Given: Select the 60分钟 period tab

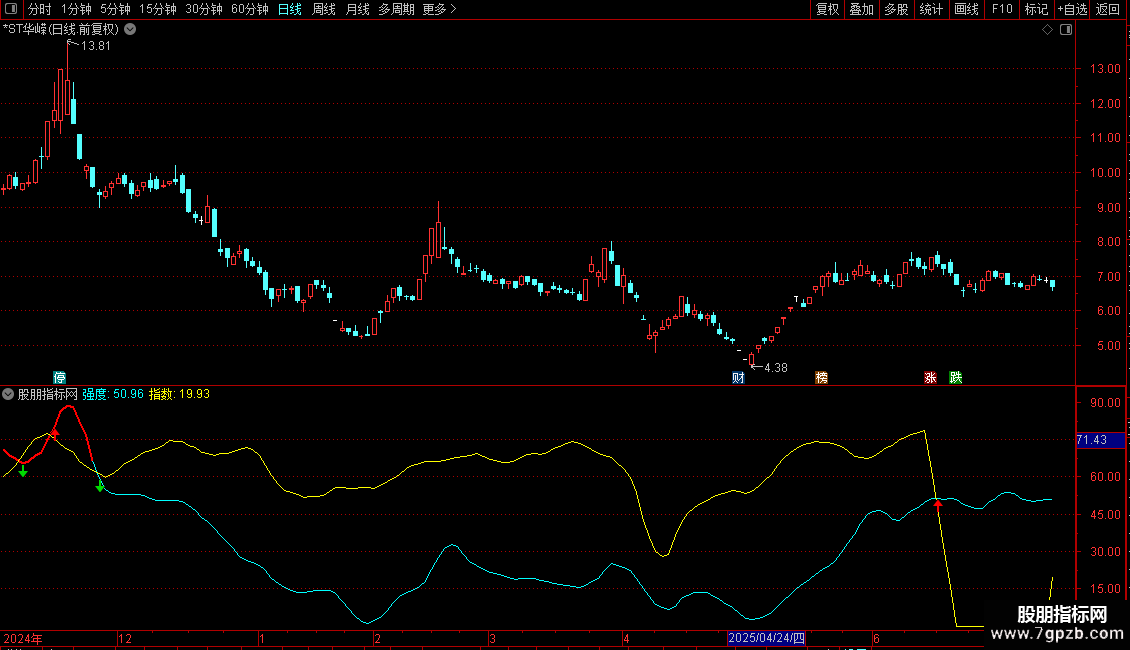Looking at the screenshot, I should pos(249,9).
